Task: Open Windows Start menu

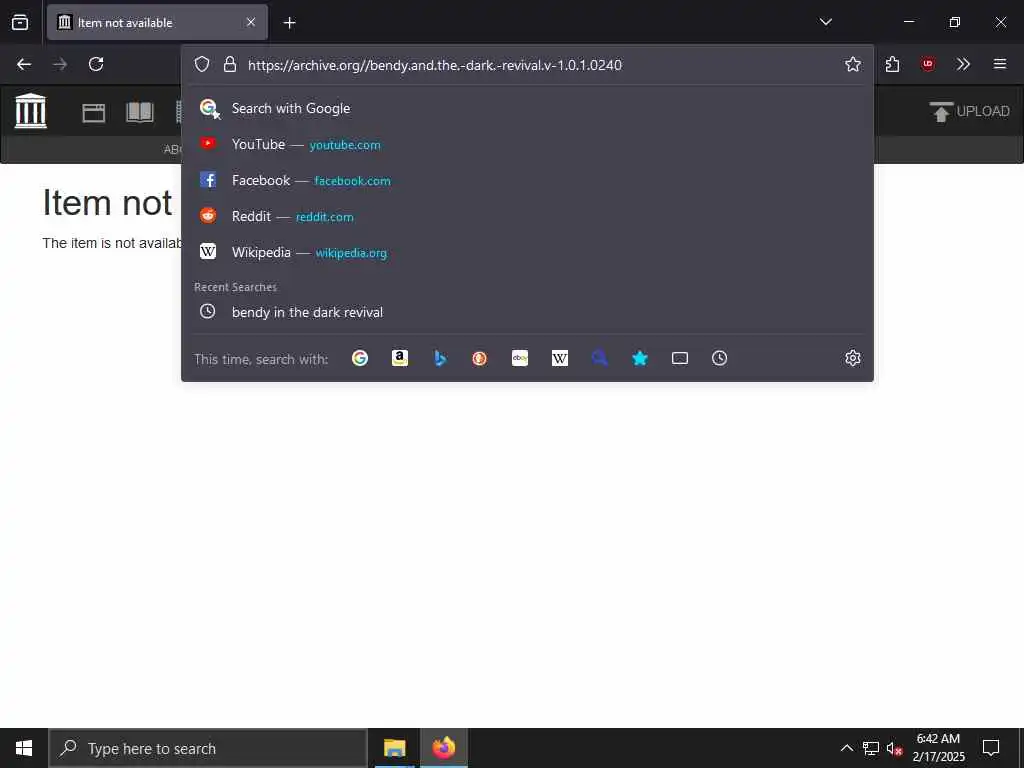Action: 24,748
